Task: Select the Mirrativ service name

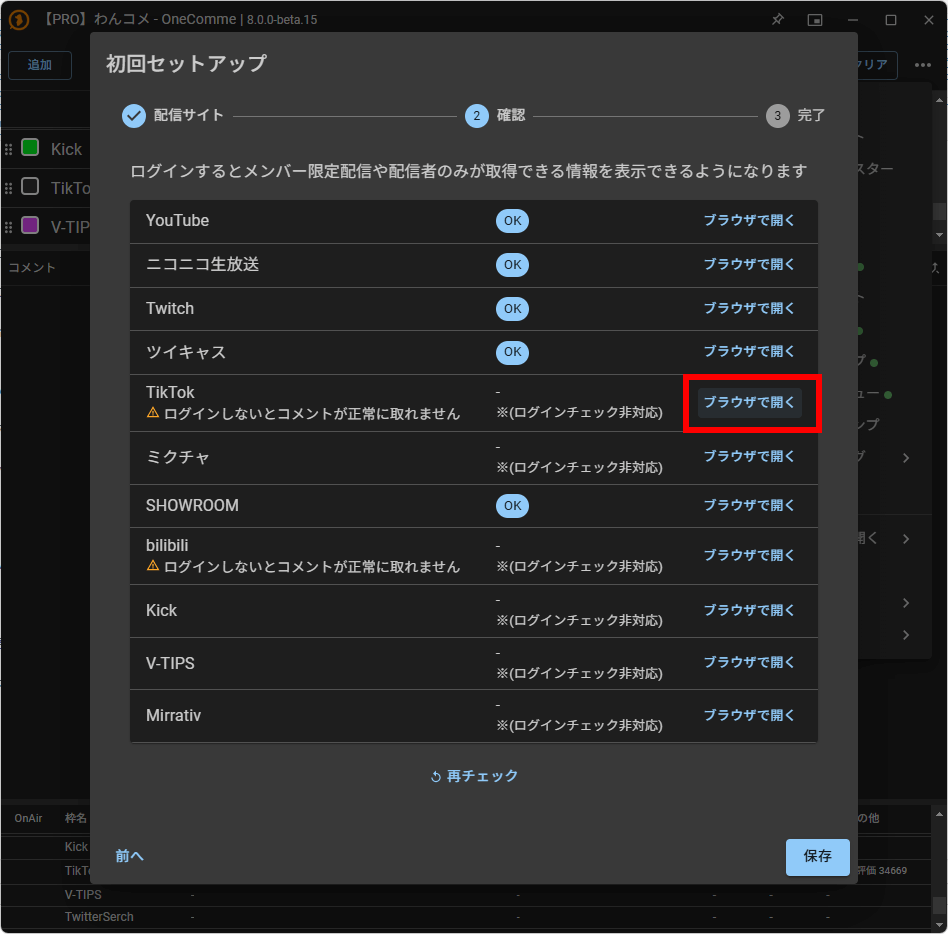Action: coord(173,716)
